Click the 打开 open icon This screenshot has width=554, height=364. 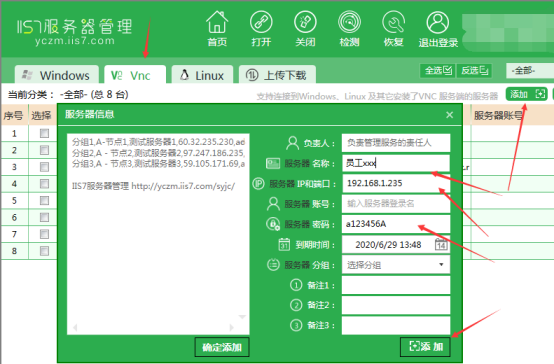click(x=261, y=29)
